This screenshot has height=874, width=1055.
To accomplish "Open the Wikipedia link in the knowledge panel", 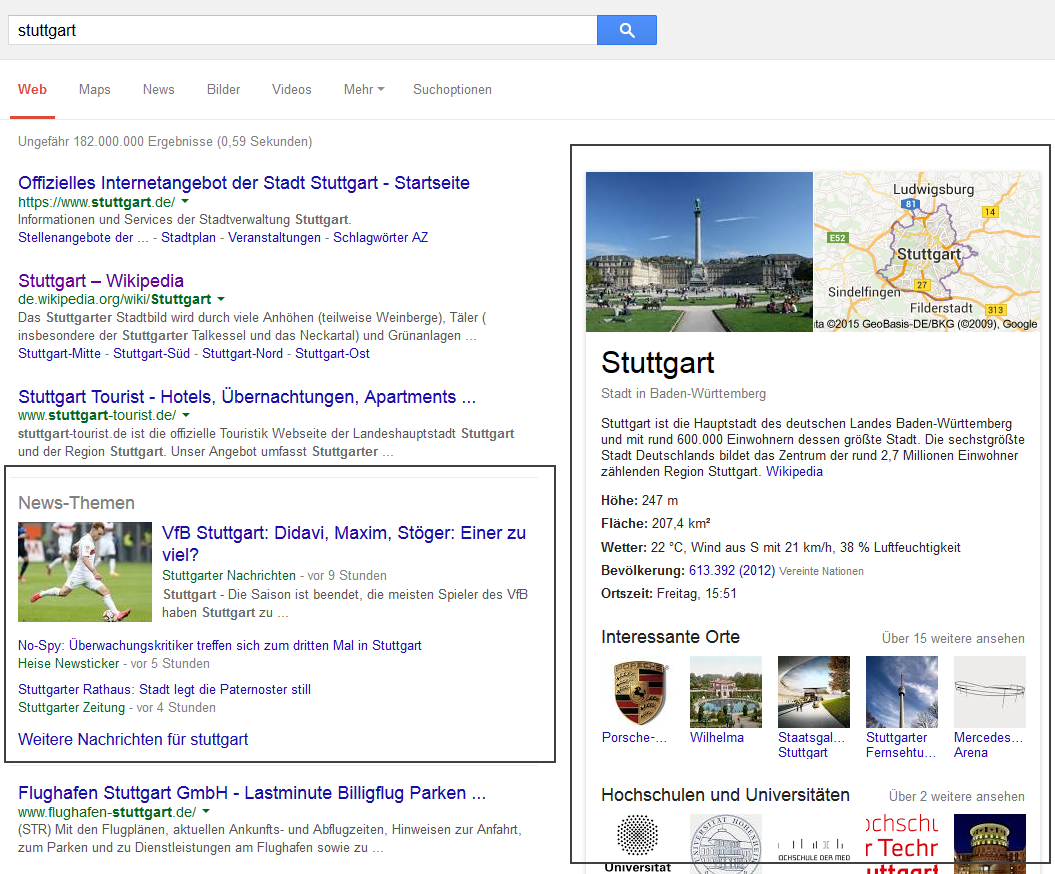I will pos(794,471).
